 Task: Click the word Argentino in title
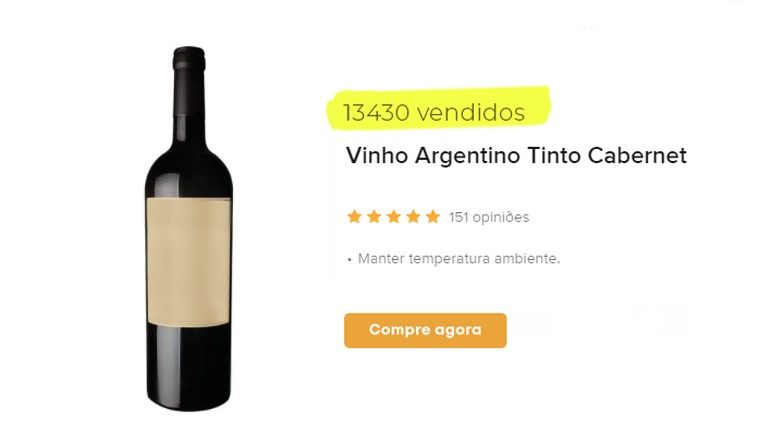(x=468, y=157)
